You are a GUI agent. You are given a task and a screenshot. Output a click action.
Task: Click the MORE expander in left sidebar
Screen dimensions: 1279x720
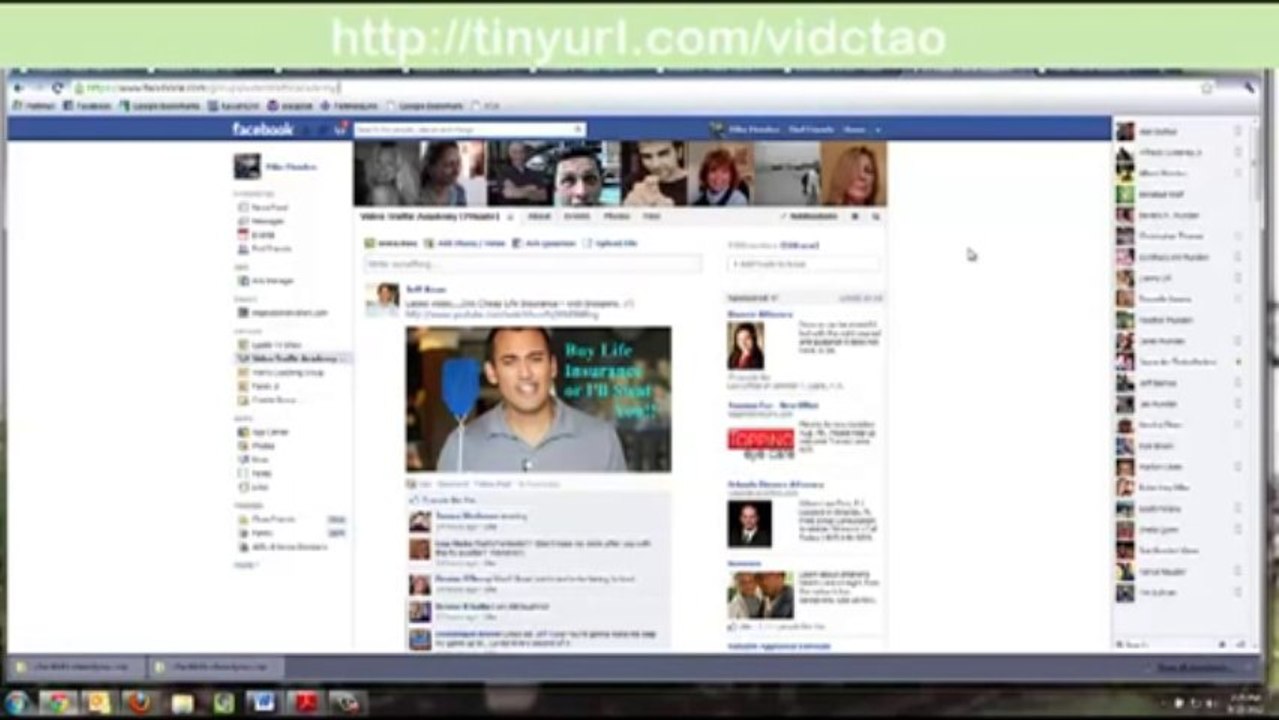click(x=245, y=565)
